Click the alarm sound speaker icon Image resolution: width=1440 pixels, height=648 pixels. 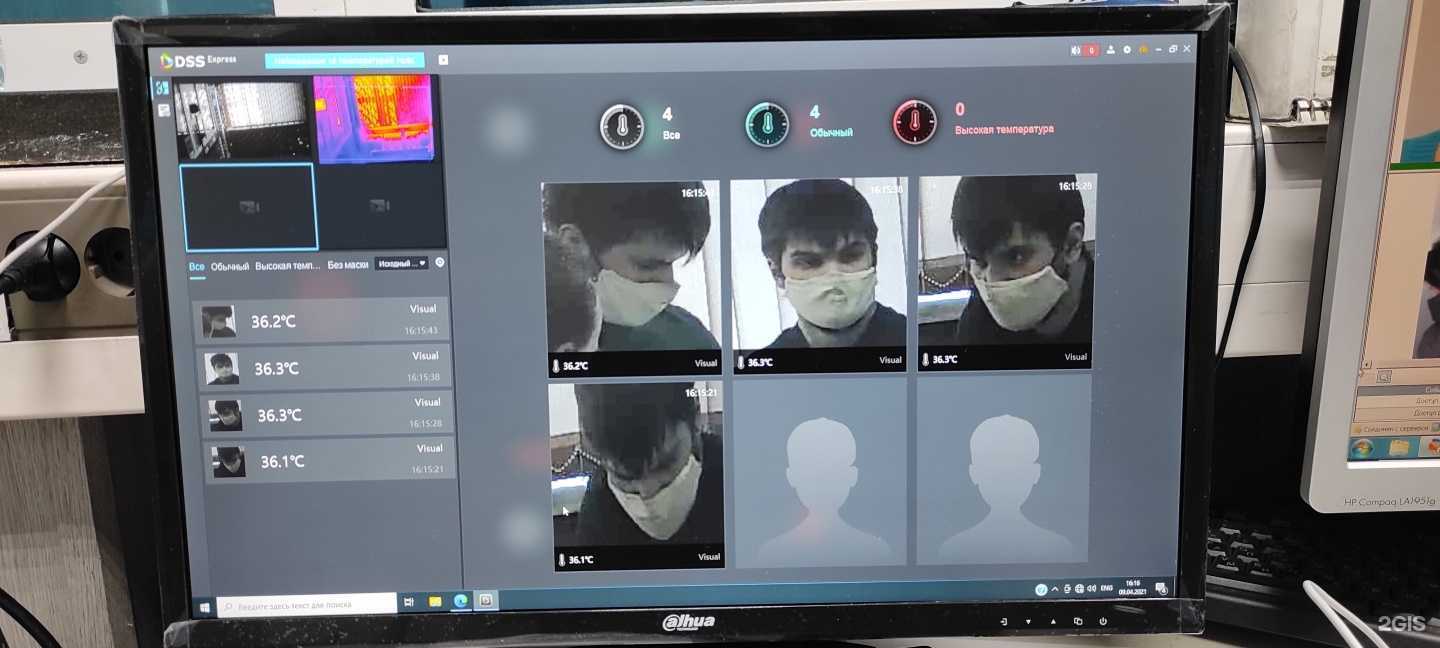[1077, 50]
